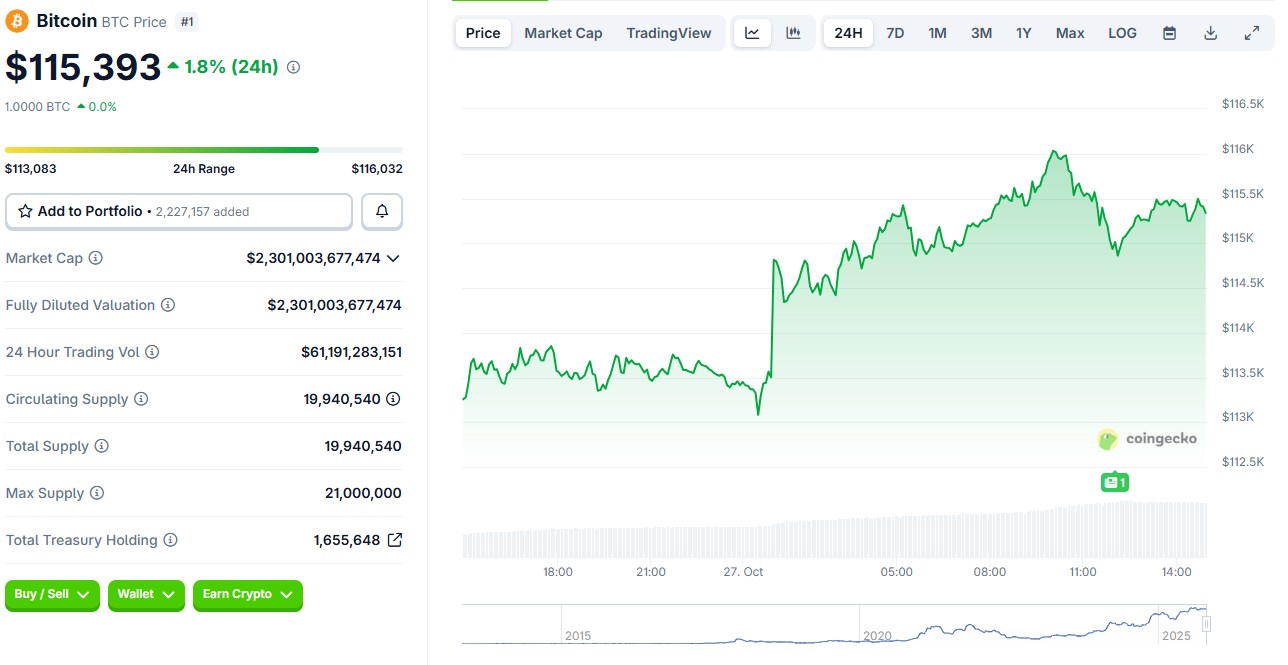Toggle the LOG scale option
This screenshot has width=1288, height=665.
click(x=1122, y=33)
